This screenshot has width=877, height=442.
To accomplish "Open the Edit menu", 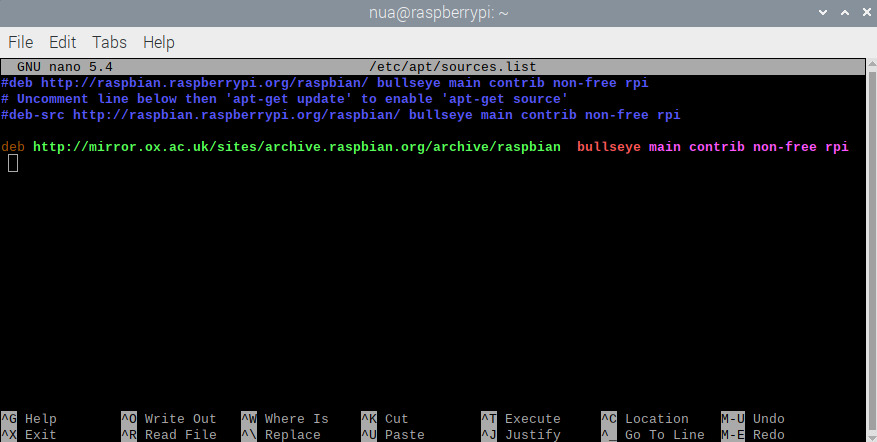I will click(62, 42).
